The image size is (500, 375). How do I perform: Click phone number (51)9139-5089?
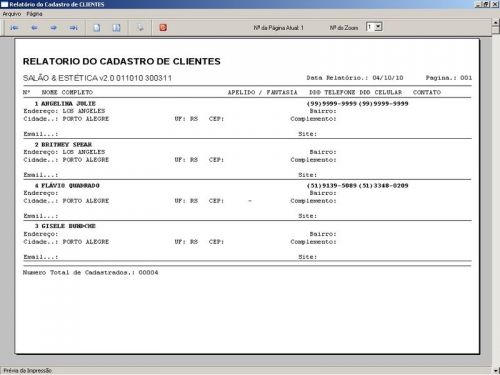[332, 186]
